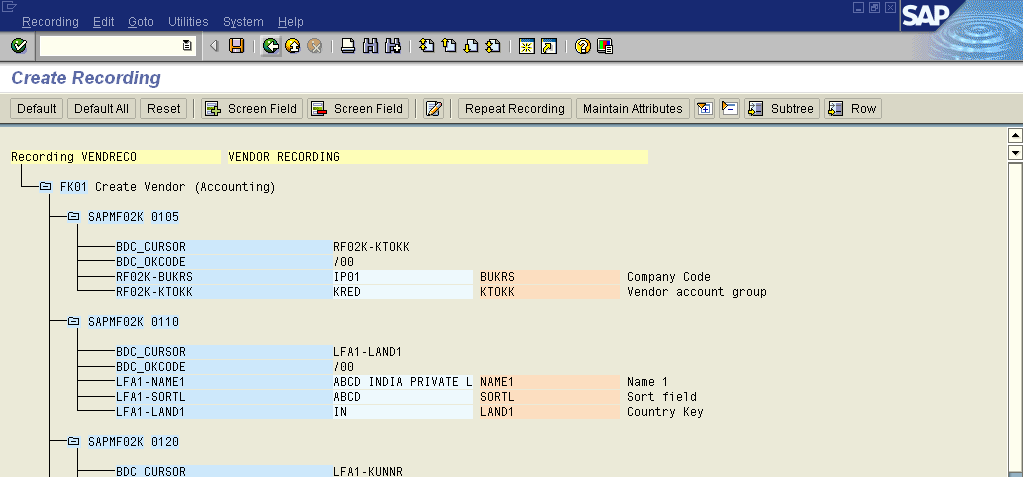This screenshot has height=477, width=1023.
Task: Collapse the SAPMF02K 0105 screen node
Action: (x=74, y=216)
